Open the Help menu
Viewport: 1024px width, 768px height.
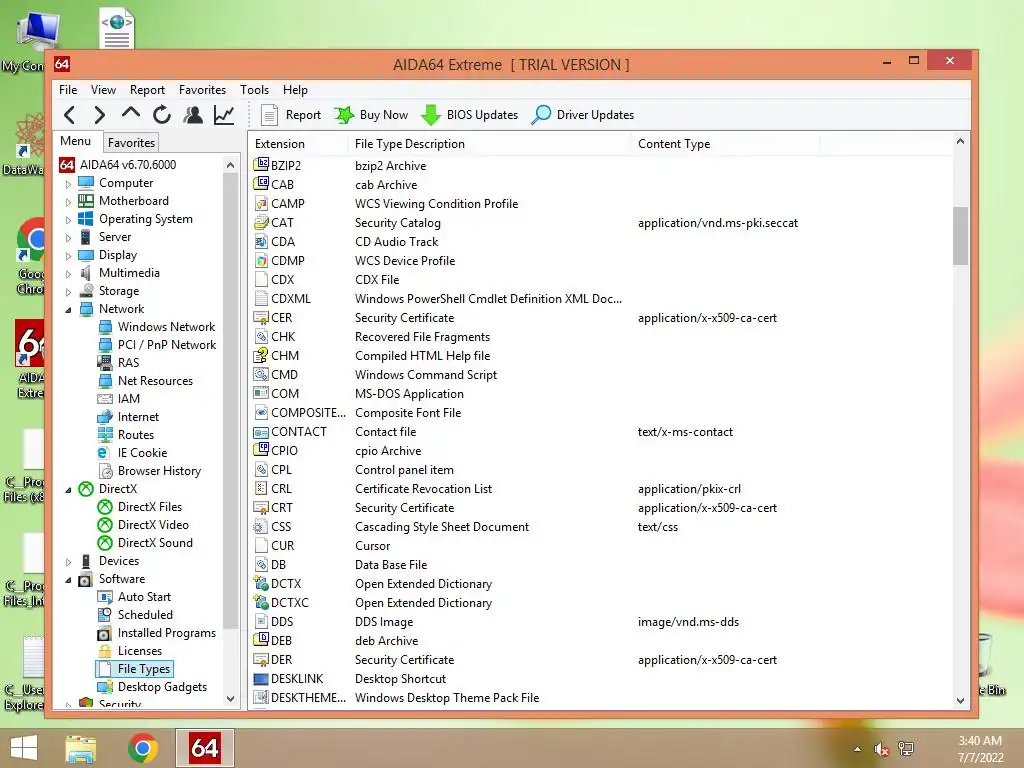click(295, 90)
